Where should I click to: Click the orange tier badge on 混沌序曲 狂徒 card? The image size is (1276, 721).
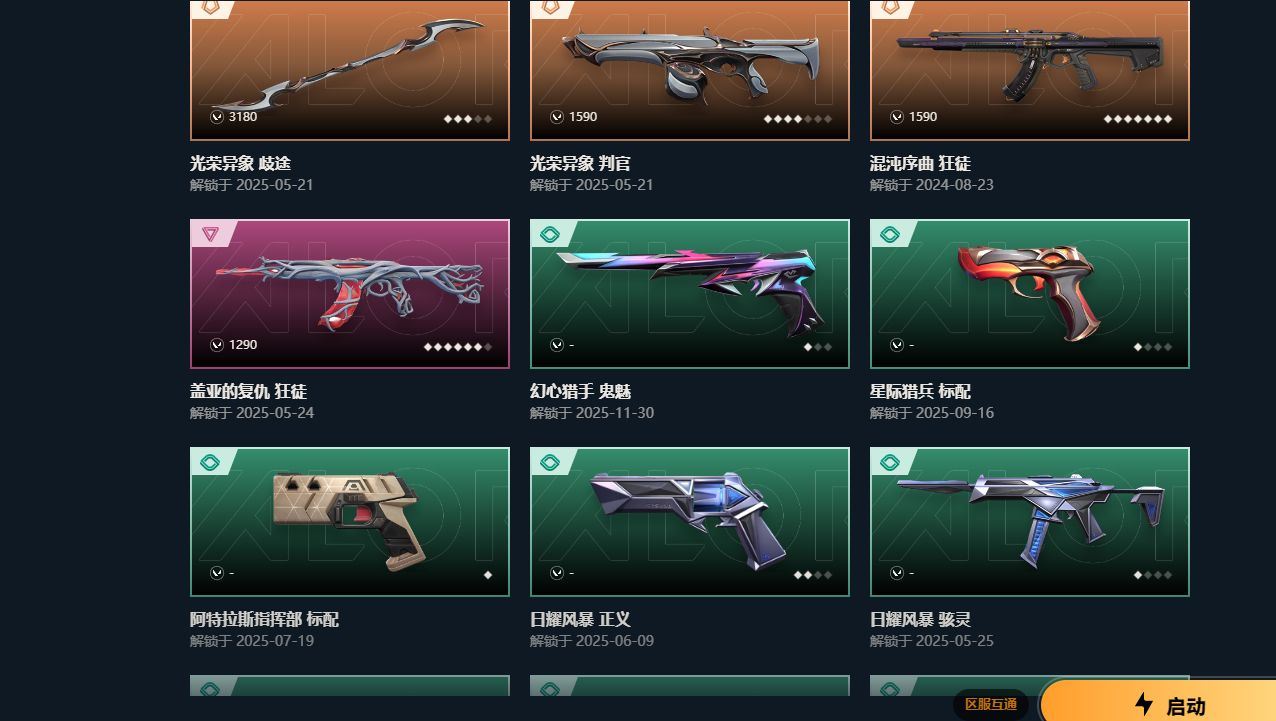click(x=889, y=8)
